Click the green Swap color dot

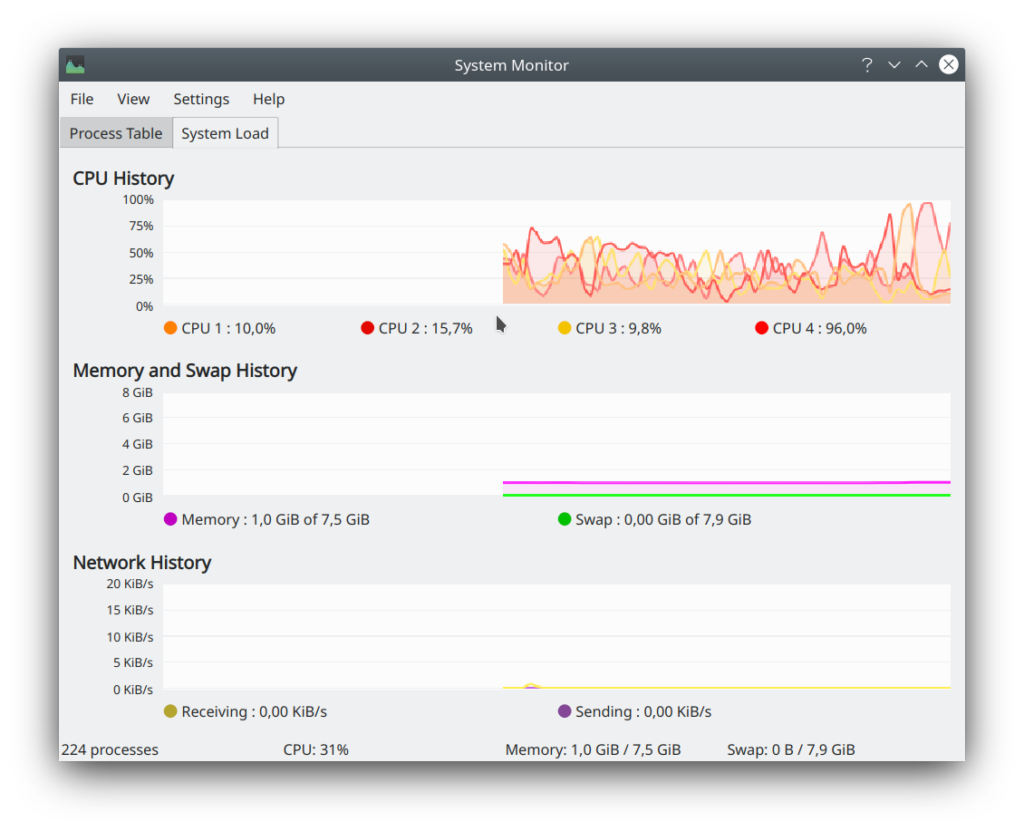(564, 519)
